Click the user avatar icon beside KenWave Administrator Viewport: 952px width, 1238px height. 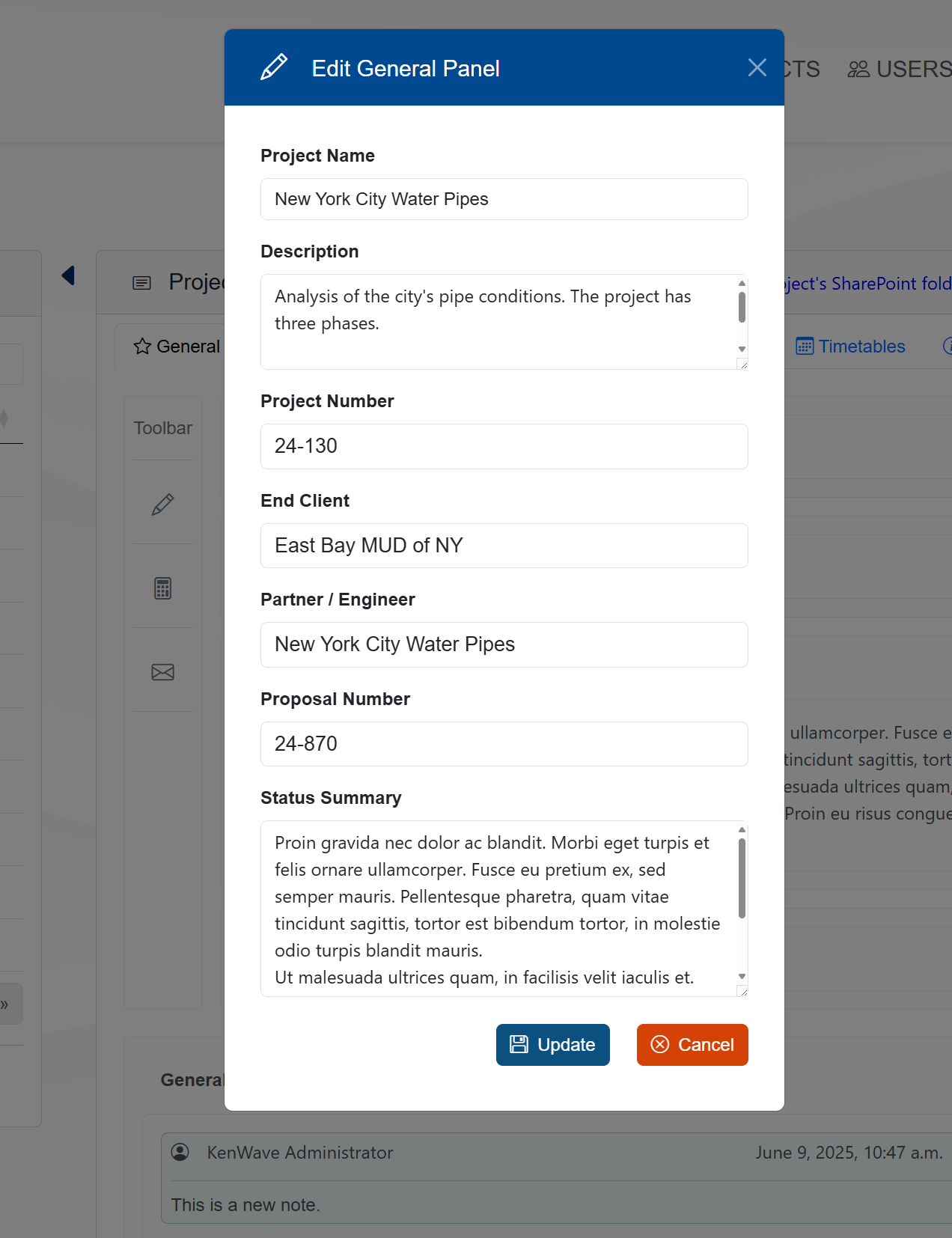[180, 1152]
